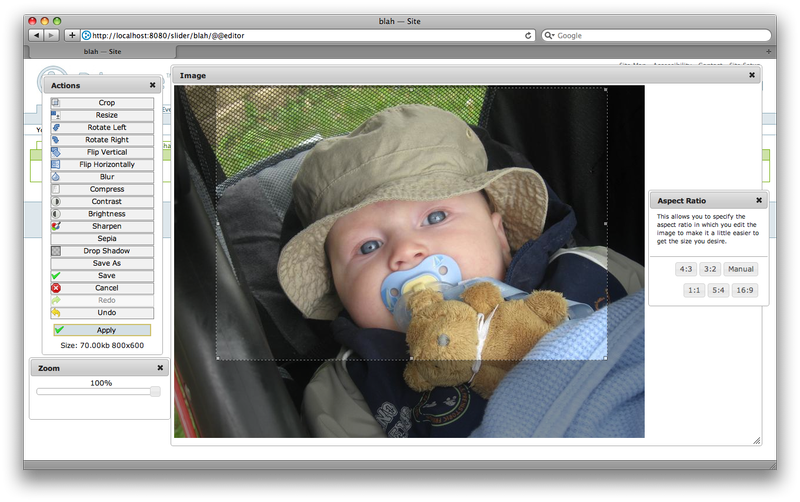
Task: Add a Drop Shadow effect
Action: tap(106, 251)
